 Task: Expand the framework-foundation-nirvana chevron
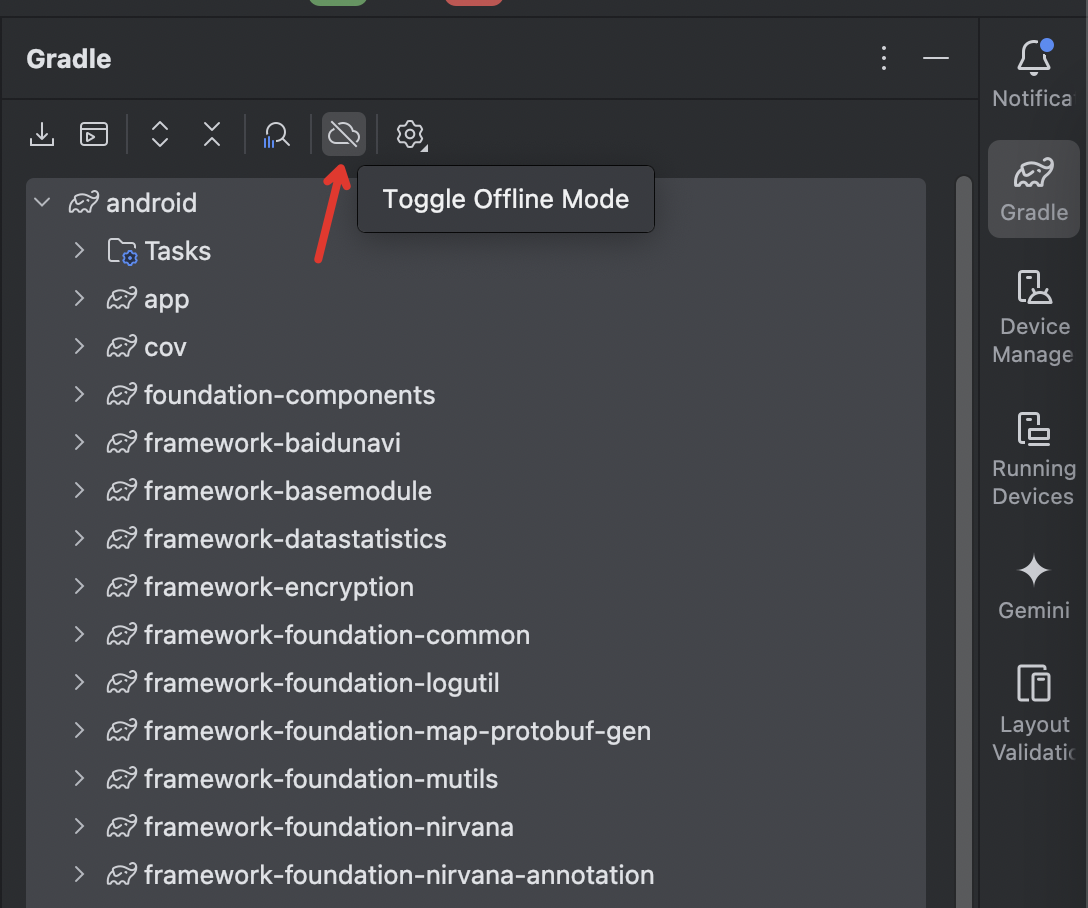coord(79,826)
